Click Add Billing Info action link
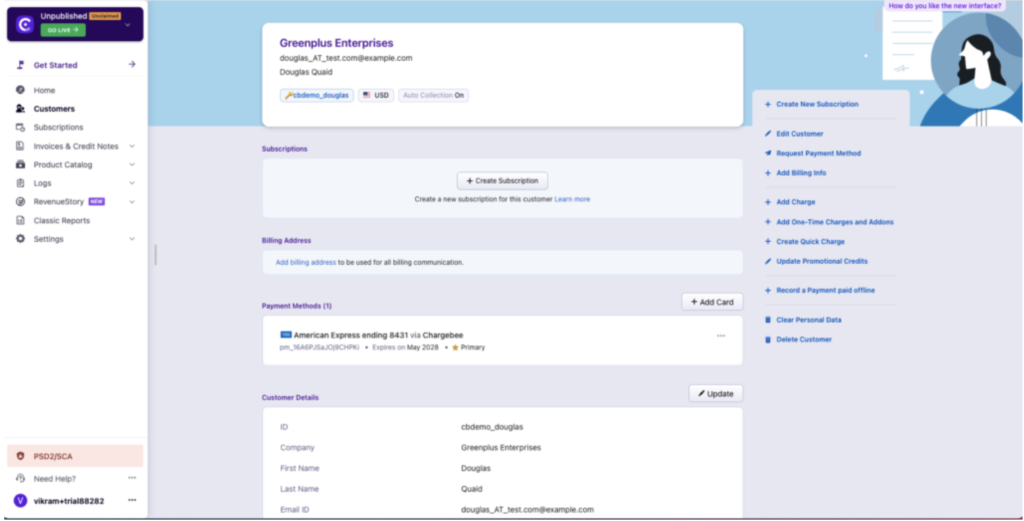This screenshot has width=1024, height=521. pos(801,173)
